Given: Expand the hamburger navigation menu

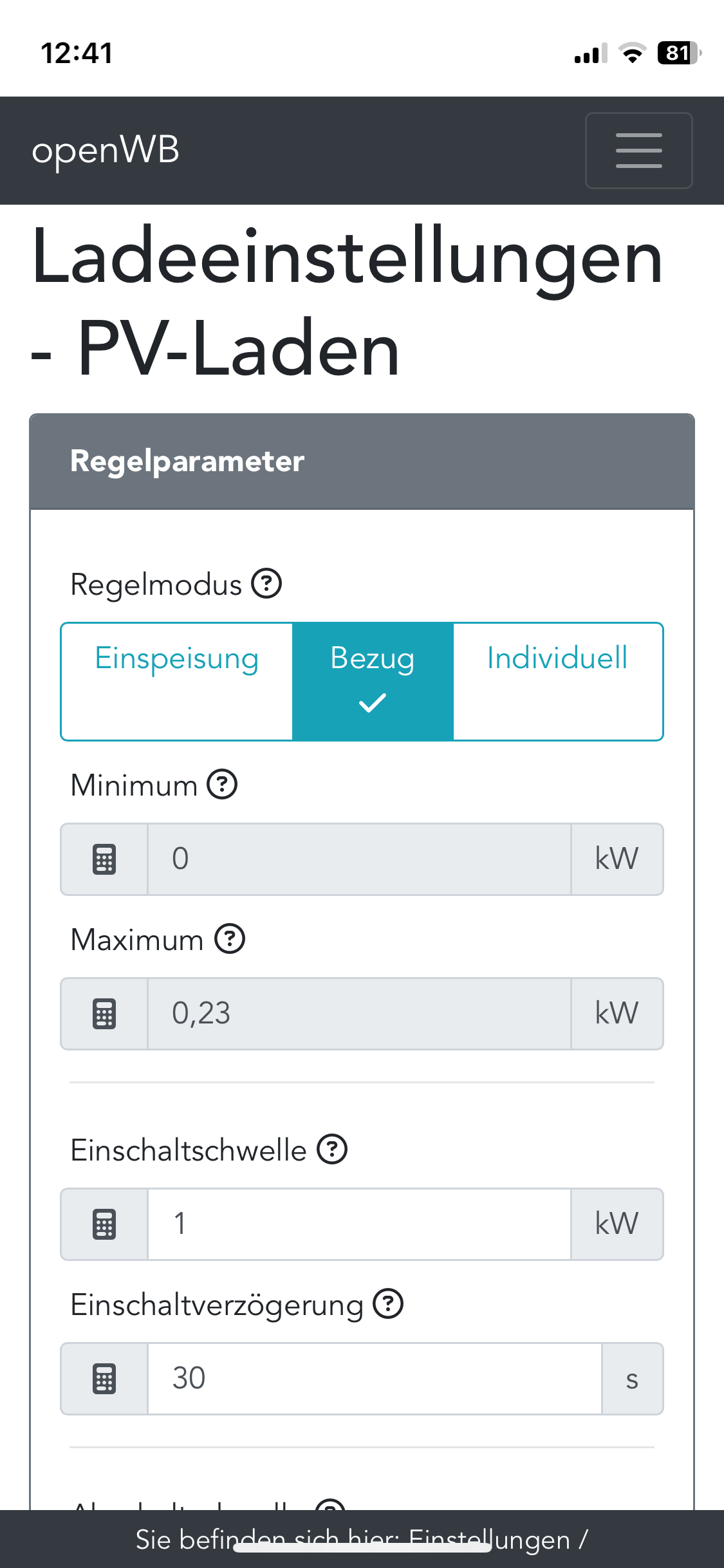Looking at the screenshot, I should (638, 151).
